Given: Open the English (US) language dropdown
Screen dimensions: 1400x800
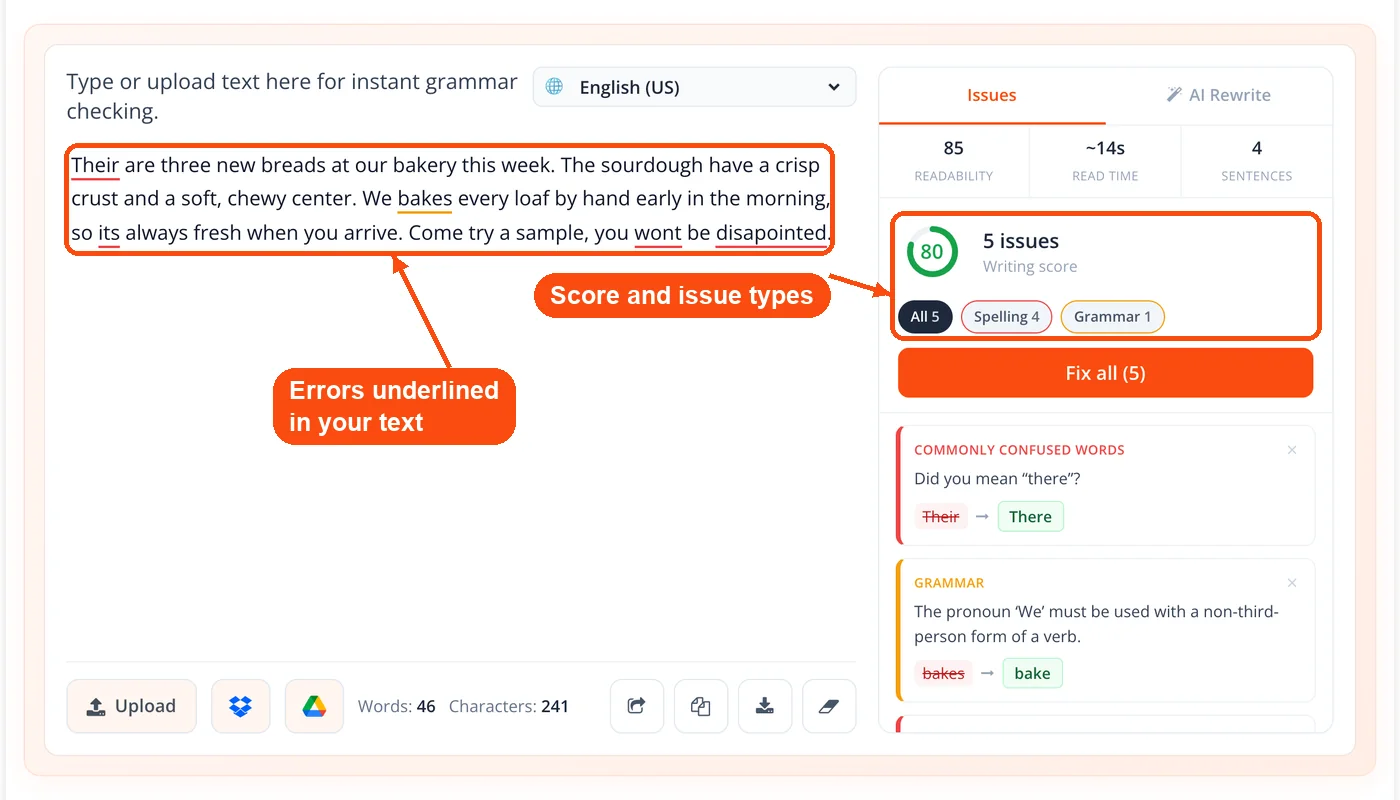Looking at the screenshot, I should [695, 87].
